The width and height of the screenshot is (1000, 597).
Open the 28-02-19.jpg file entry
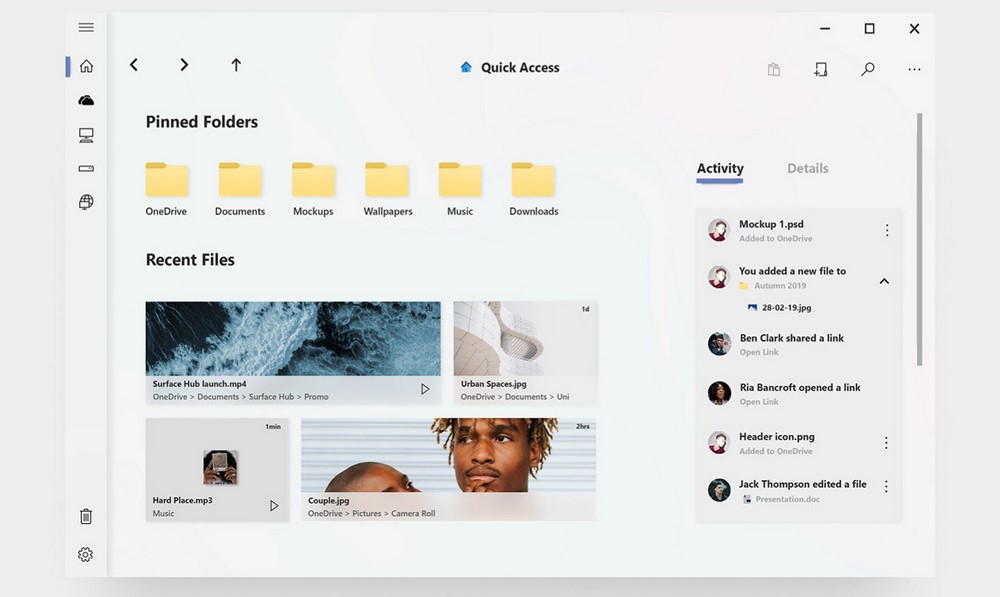[779, 307]
